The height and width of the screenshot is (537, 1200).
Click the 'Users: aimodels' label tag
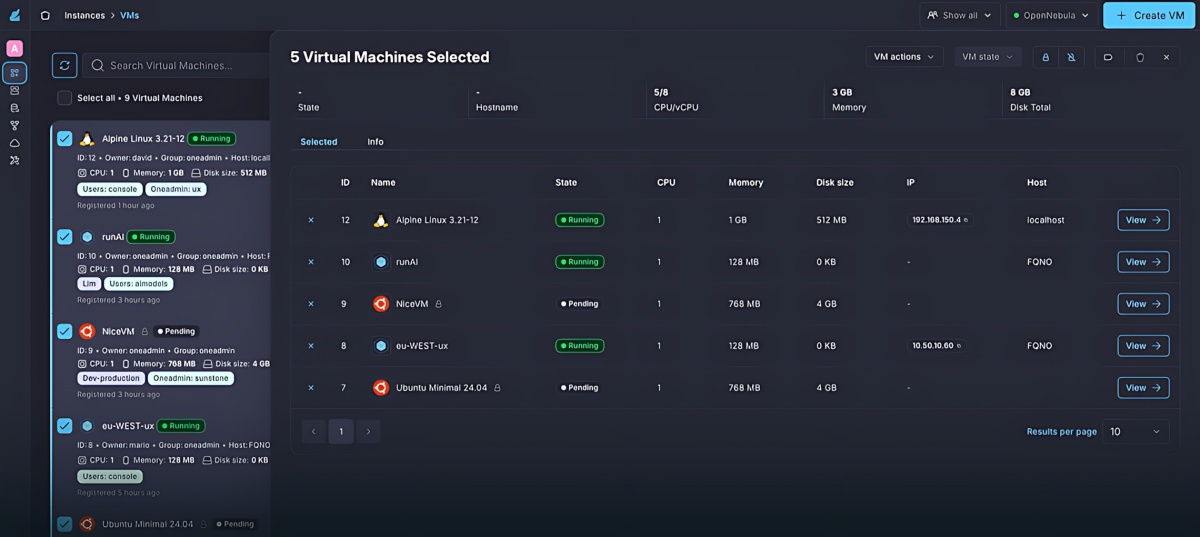tap(139, 284)
